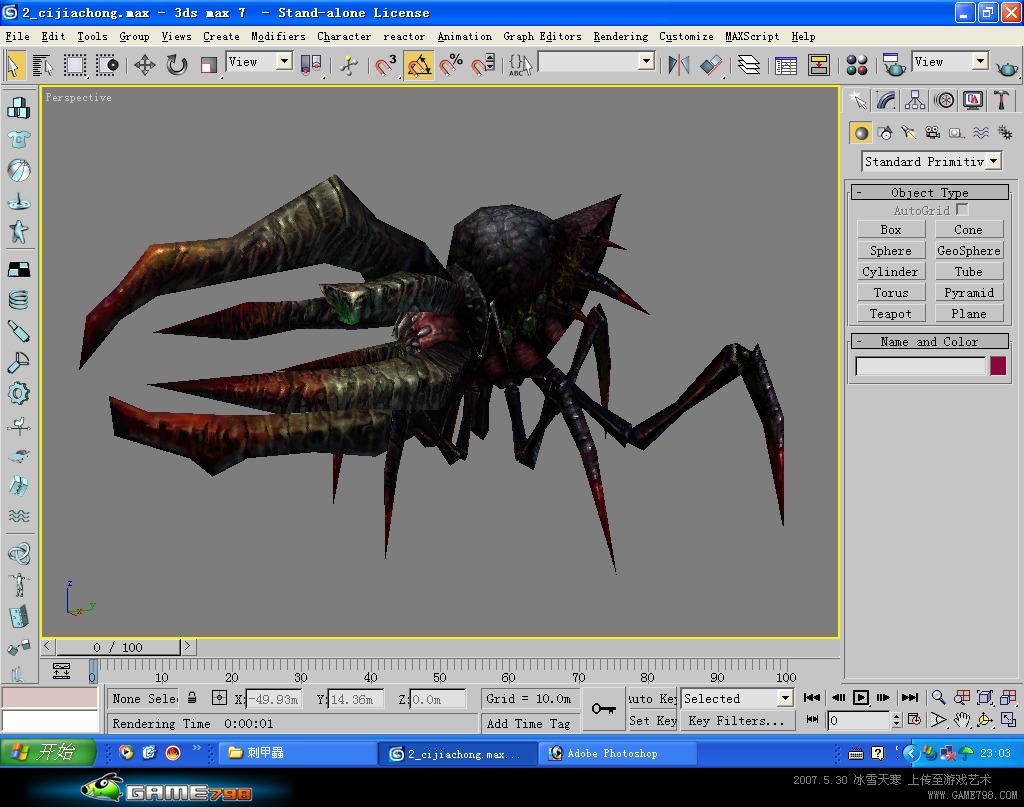Open the Key Filters dialog
Viewport: 1024px width, 807px height.
click(737, 721)
